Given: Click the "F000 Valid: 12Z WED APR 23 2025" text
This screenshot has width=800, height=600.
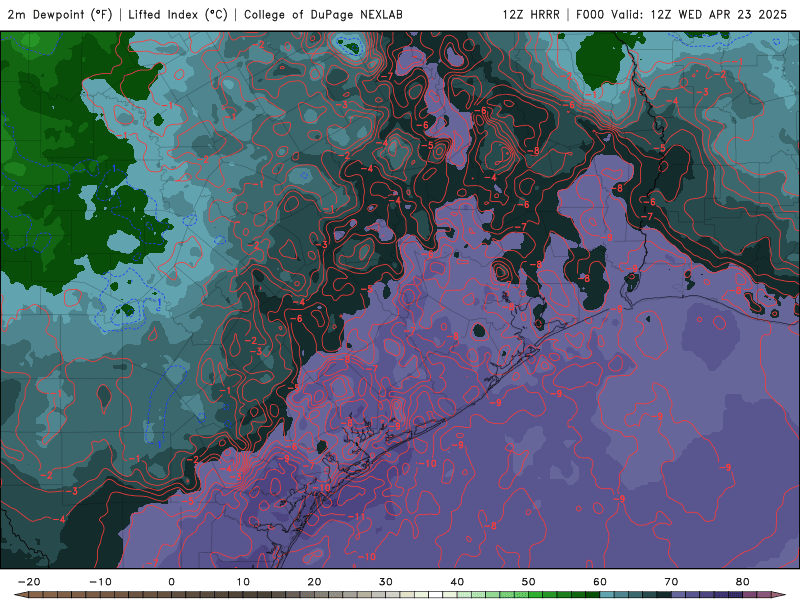Looking at the screenshot, I should coord(681,15).
